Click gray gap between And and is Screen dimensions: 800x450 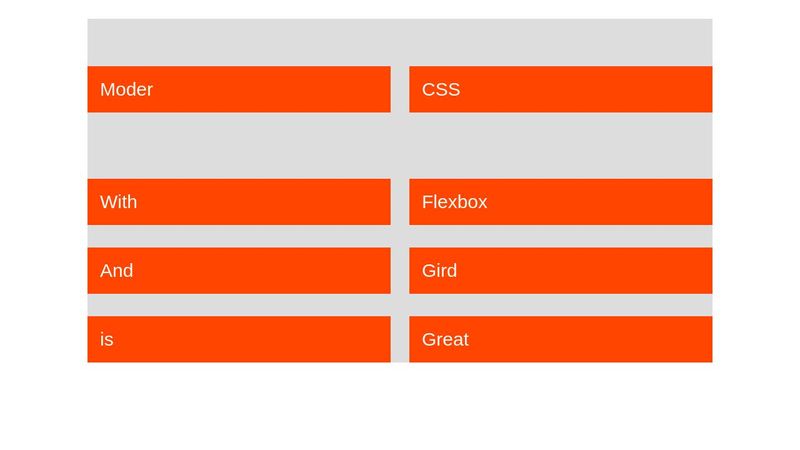[239, 305]
